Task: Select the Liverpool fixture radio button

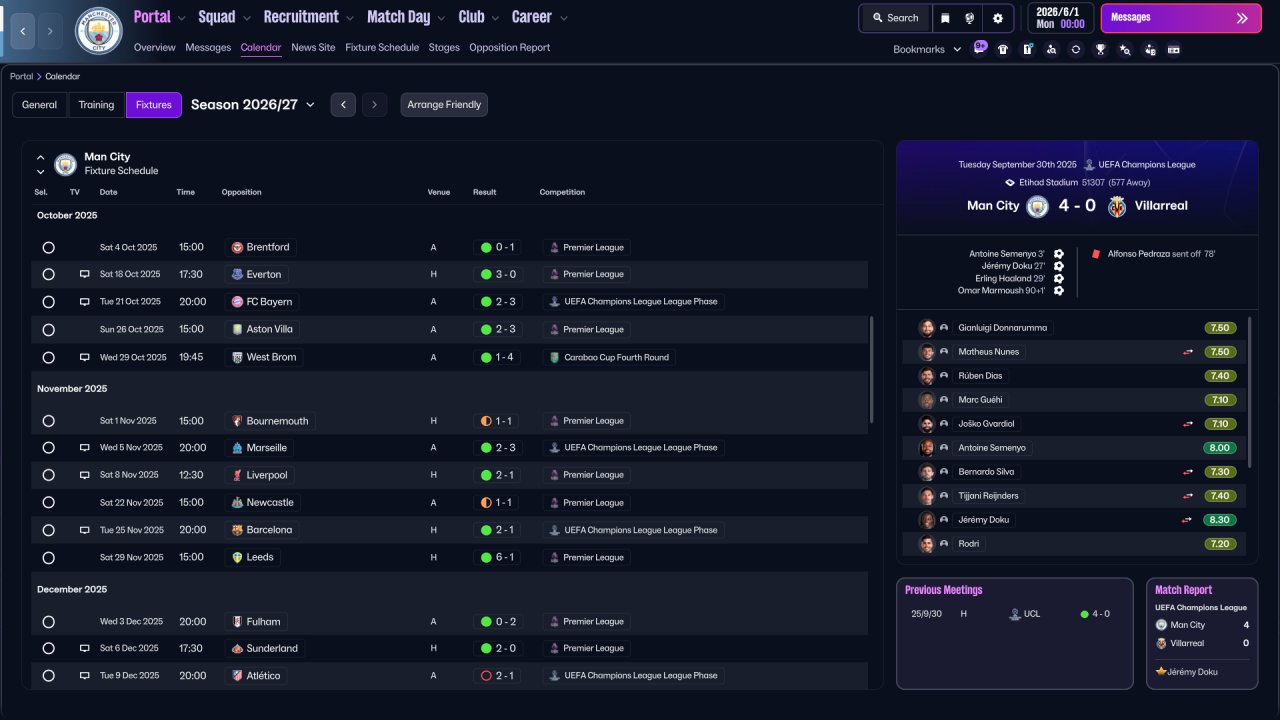Action: tap(48, 475)
